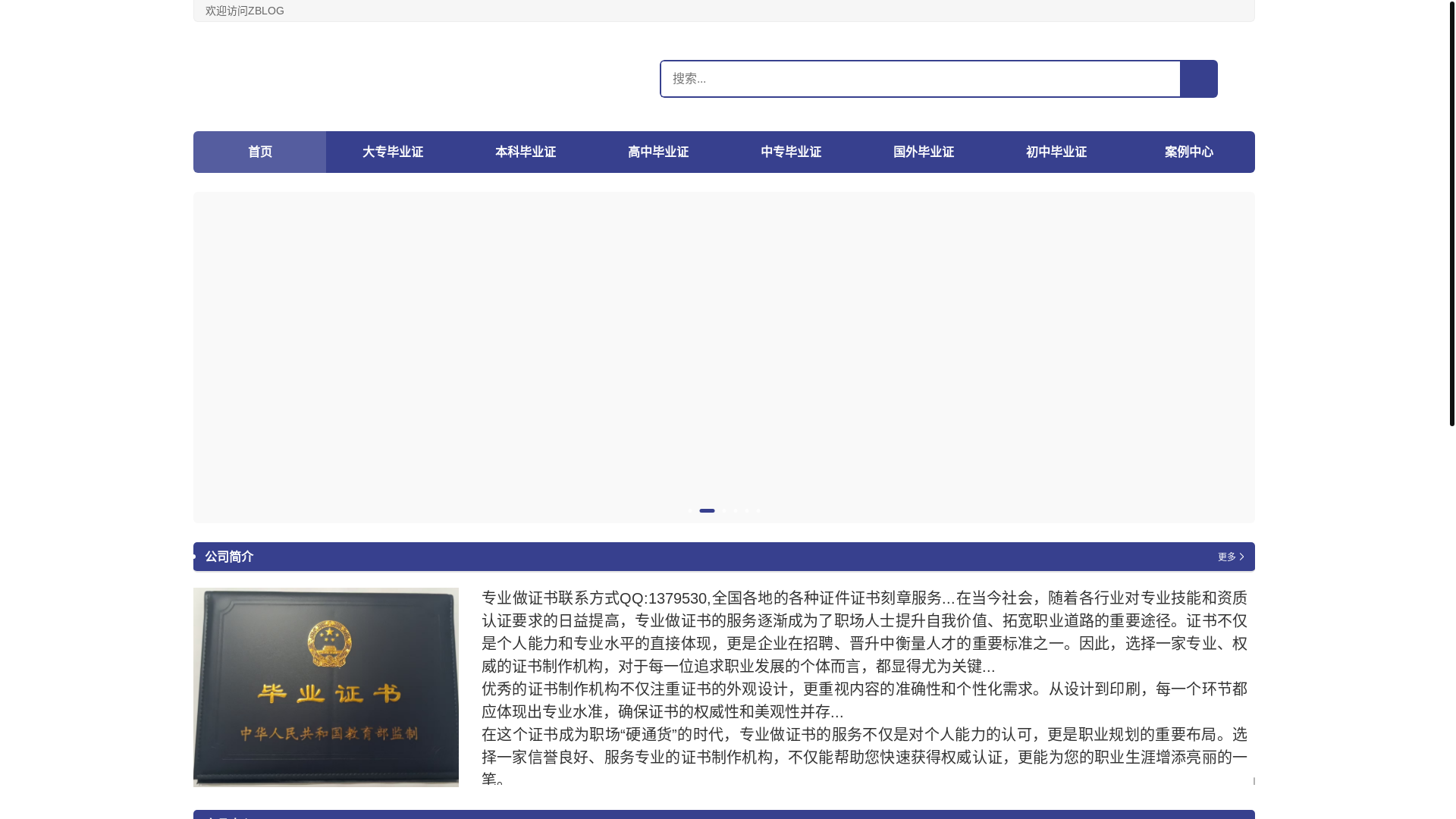Navigate to 中专毕业证
1456x819 pixels.
[x=790, y=152]
